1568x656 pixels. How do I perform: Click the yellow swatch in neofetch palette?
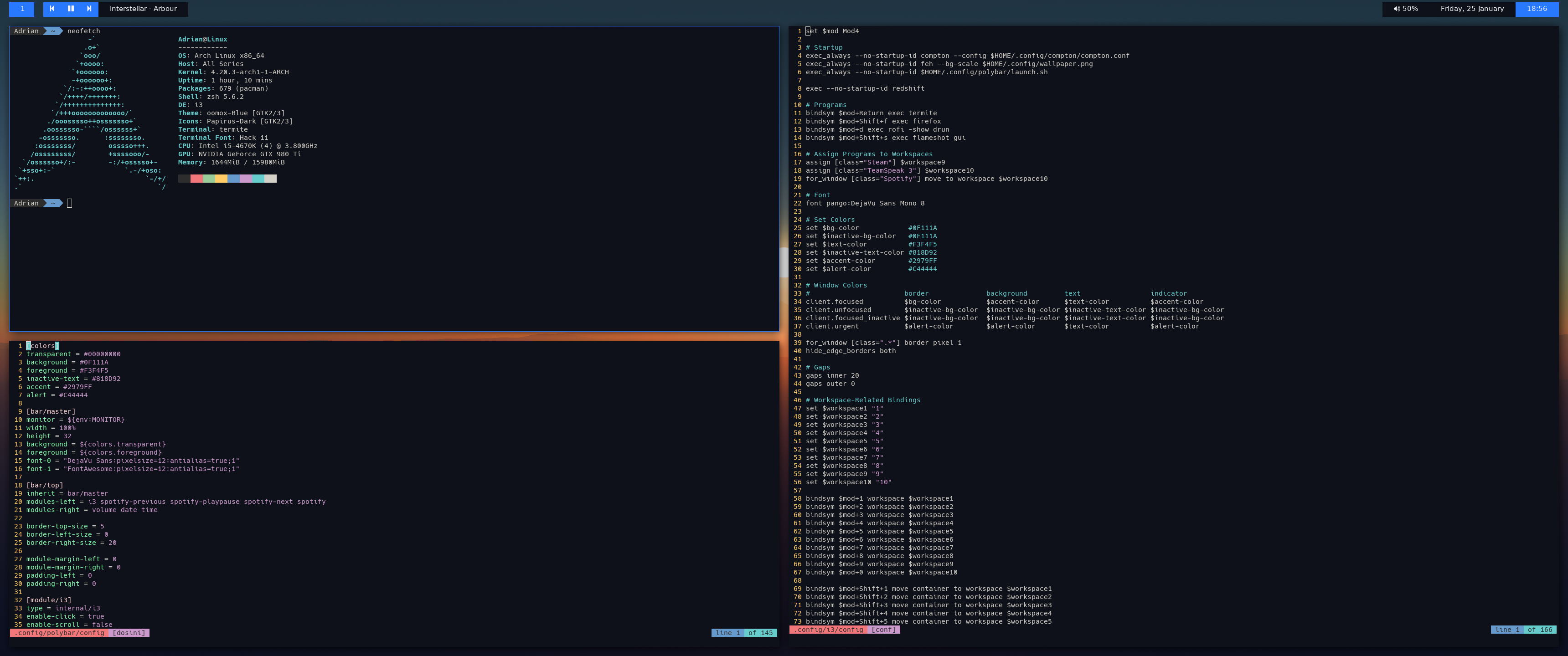pyautogui.click(x=221, y=178)
